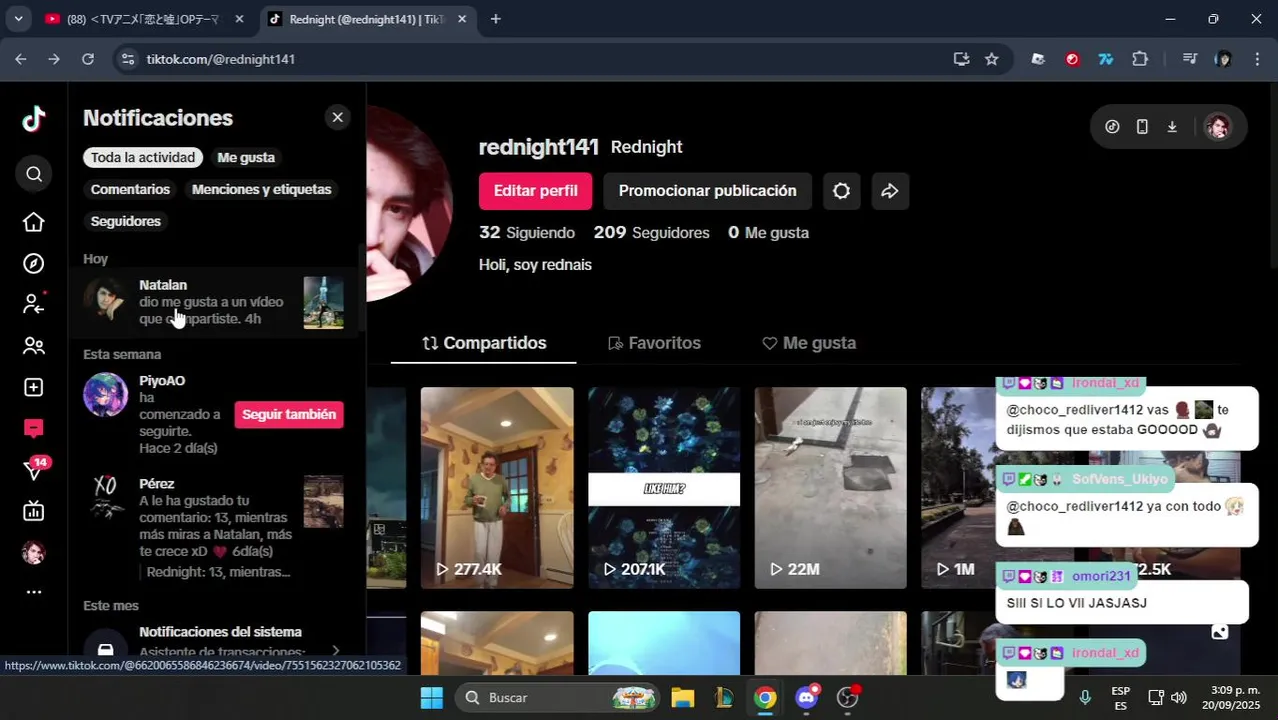Open the Chrome extensions puzzle icon

(x=1140, y=59)
